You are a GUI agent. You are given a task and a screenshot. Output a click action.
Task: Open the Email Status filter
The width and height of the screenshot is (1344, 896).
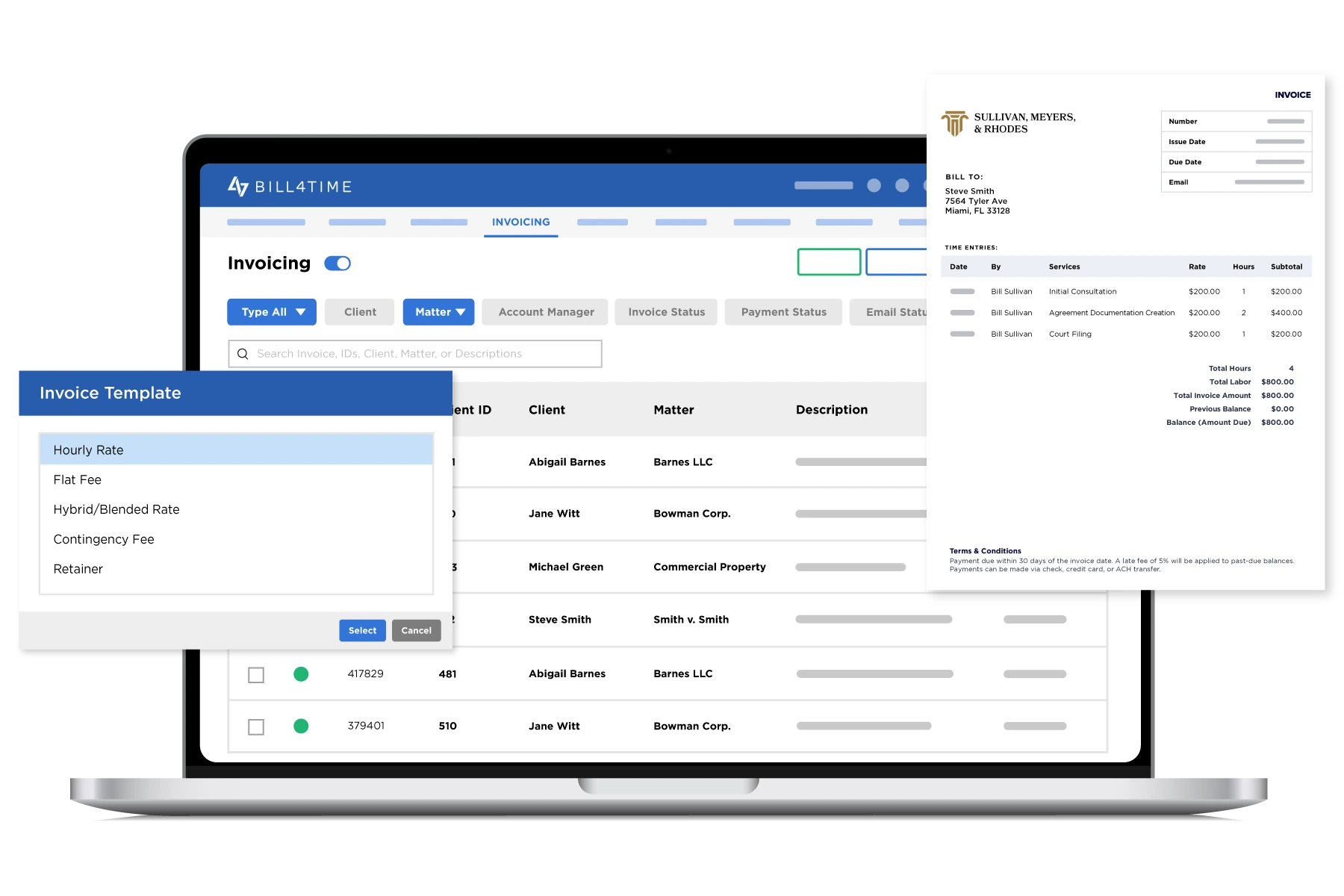pyautogui.click(x=890, y=312)
